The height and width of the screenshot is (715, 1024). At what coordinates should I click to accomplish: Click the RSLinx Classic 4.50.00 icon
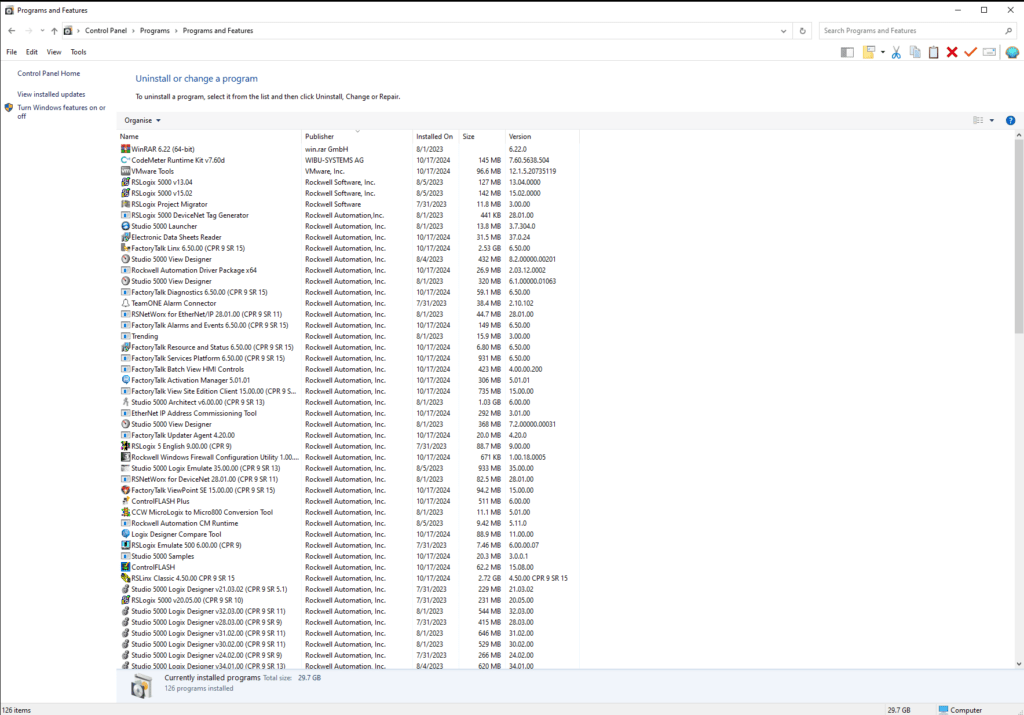125,578
